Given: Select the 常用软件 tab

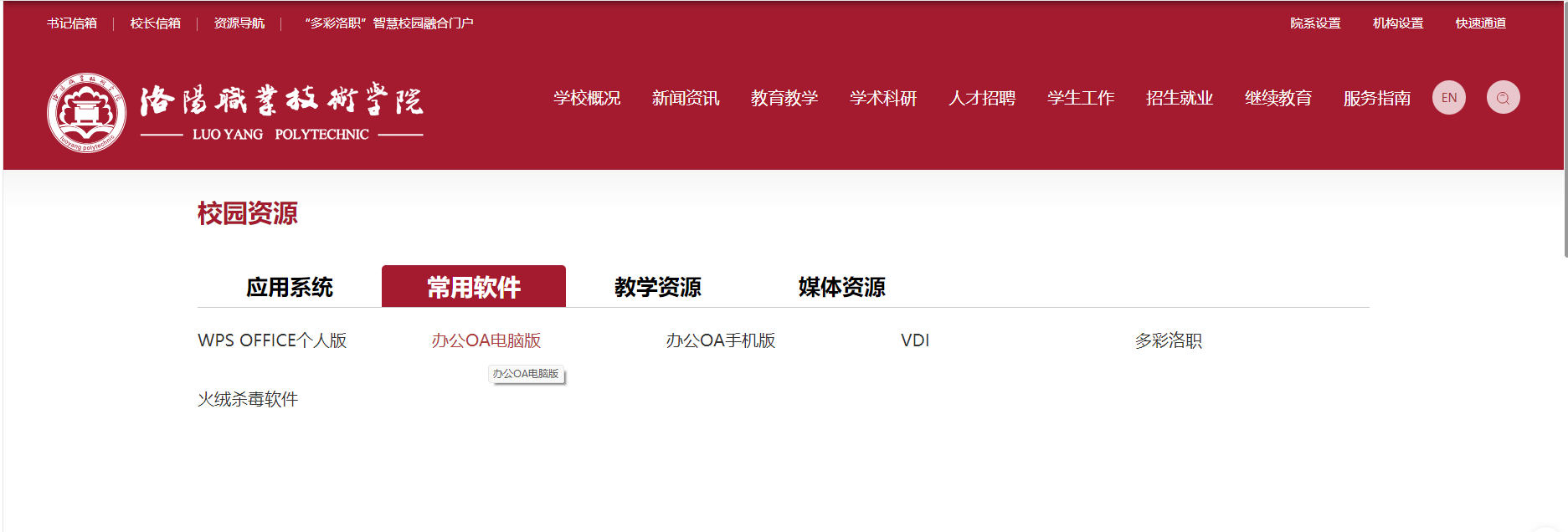Looking at the screenshot, I should (x=474, y=287).
